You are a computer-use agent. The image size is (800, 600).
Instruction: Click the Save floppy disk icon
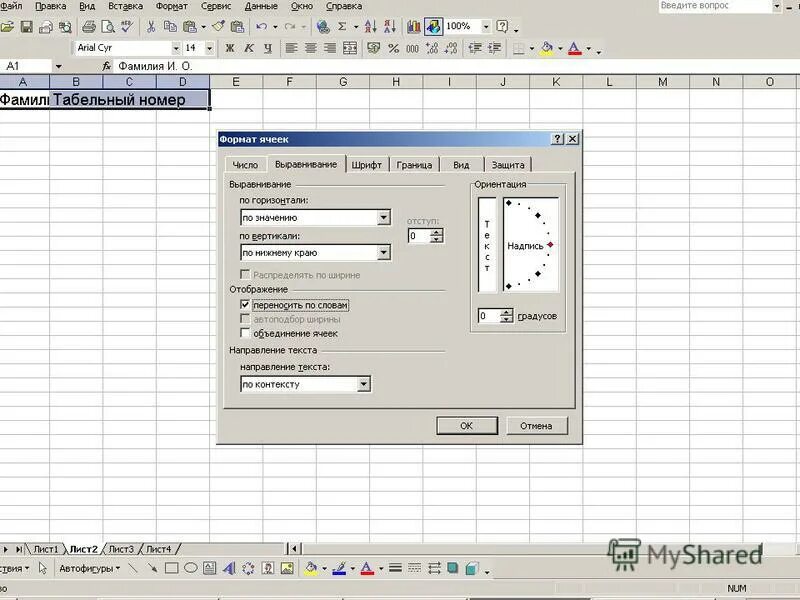tap(26, 27)
